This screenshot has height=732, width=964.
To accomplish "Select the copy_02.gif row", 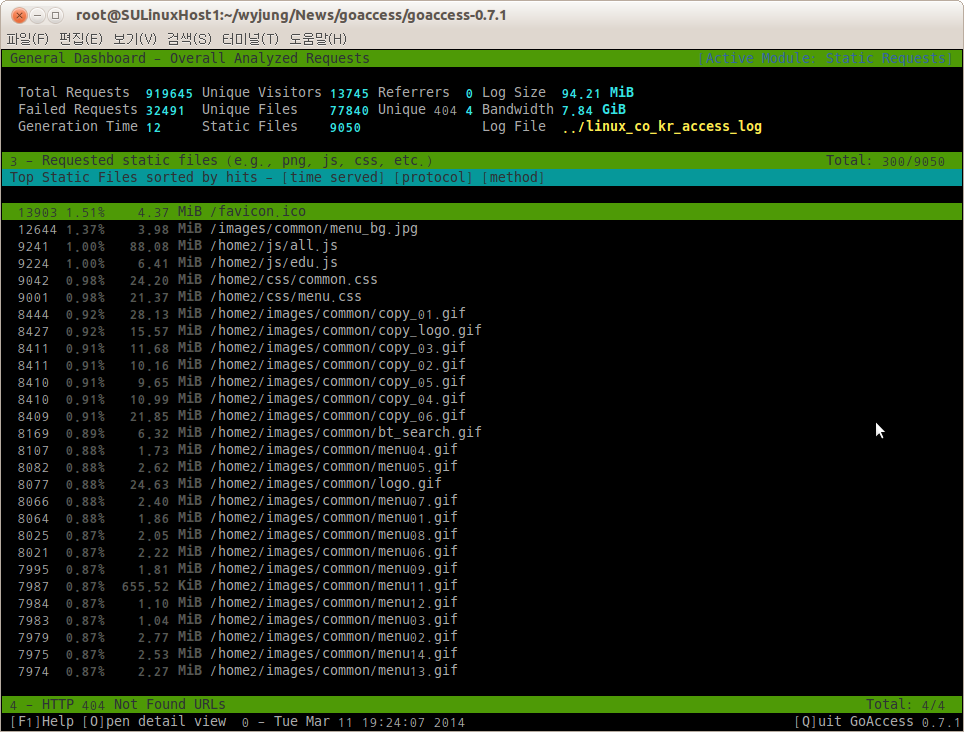I will (x=482, y=364).
